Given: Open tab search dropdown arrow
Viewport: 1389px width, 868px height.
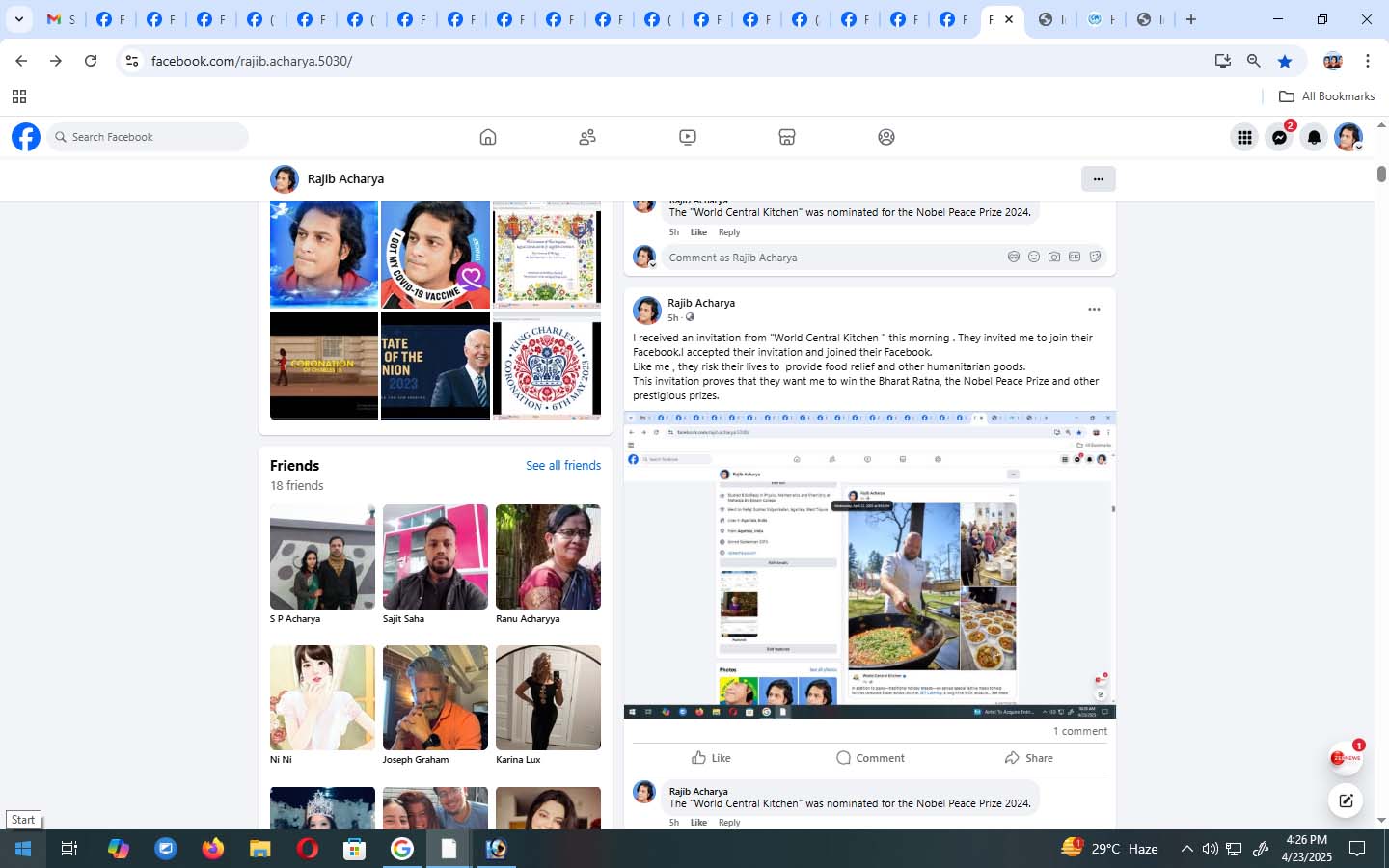Looking at the screenshot, I should (18, 19).
